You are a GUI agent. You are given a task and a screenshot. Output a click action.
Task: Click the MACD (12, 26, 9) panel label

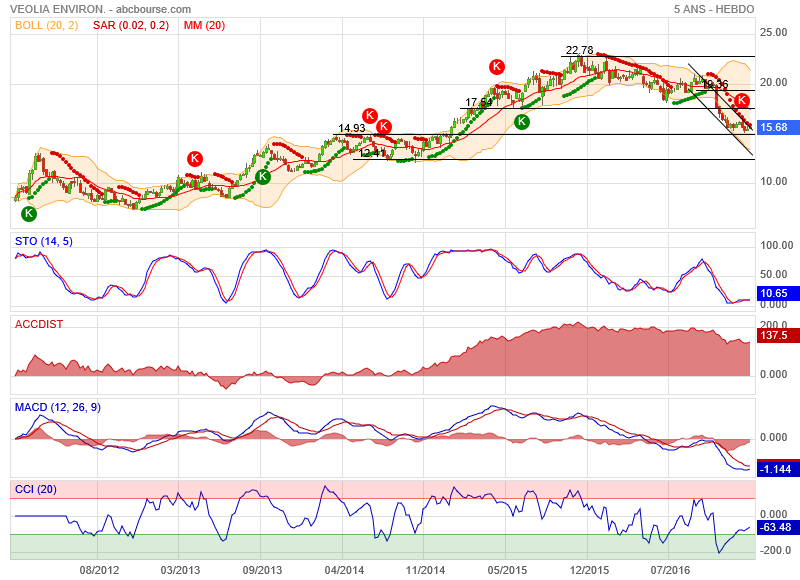pos(58,407)
